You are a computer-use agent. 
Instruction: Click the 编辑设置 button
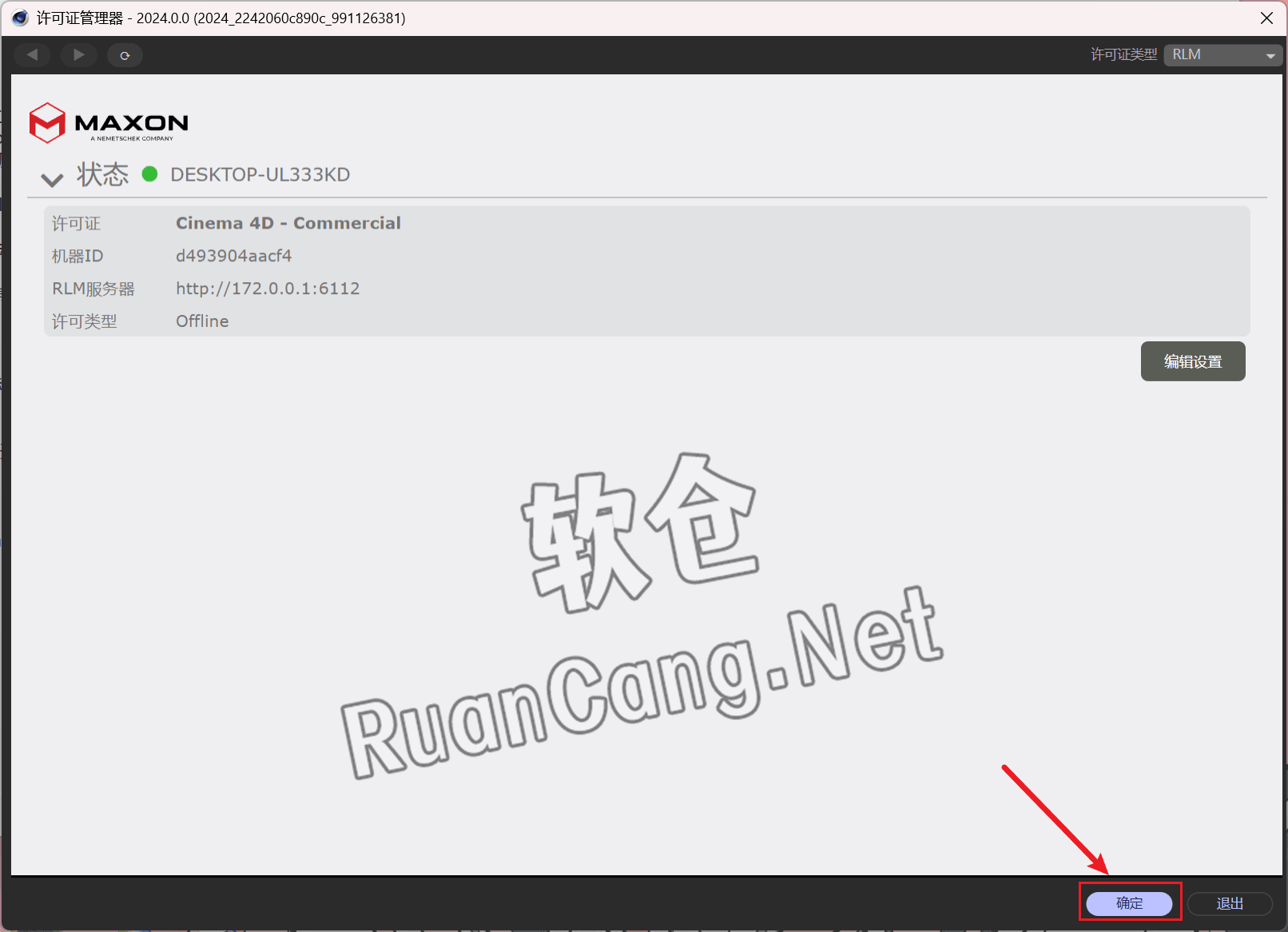(1193, 361)
